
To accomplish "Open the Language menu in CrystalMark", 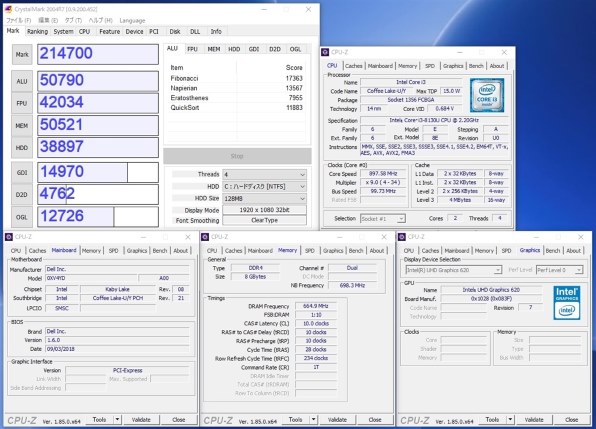I will pos(132,21).
